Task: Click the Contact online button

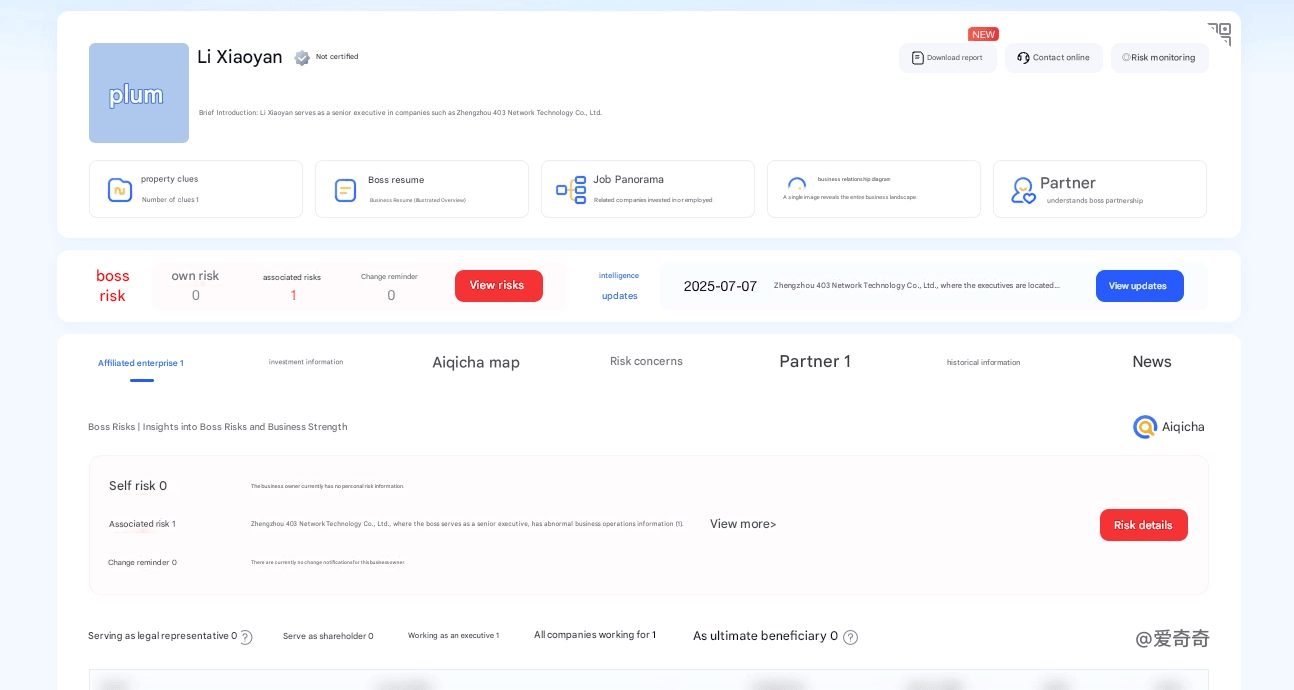Action: (x=1053, y=58)
